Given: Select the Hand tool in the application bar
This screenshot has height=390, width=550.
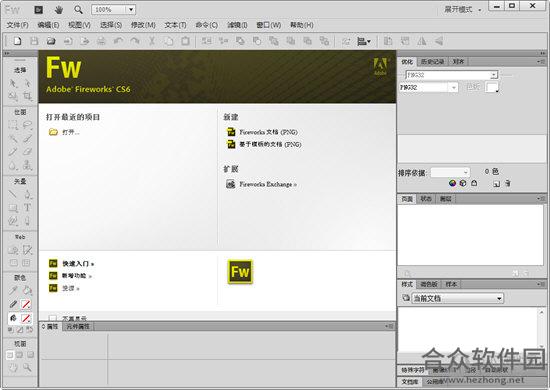Looking at the screenshot, I should click(59, 10).
